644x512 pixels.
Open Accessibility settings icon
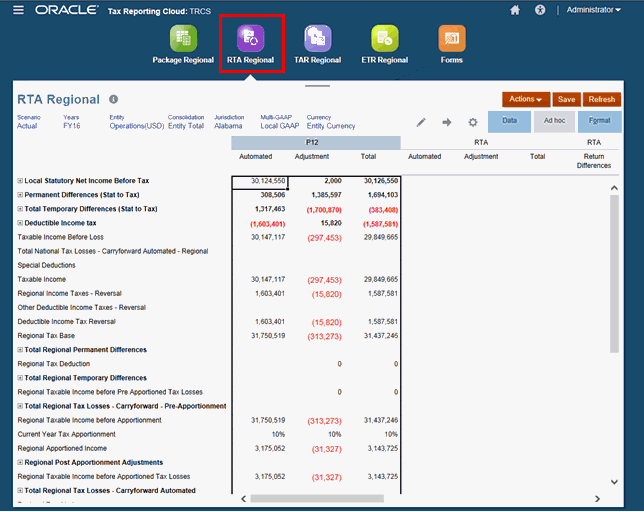pos(540,10)
